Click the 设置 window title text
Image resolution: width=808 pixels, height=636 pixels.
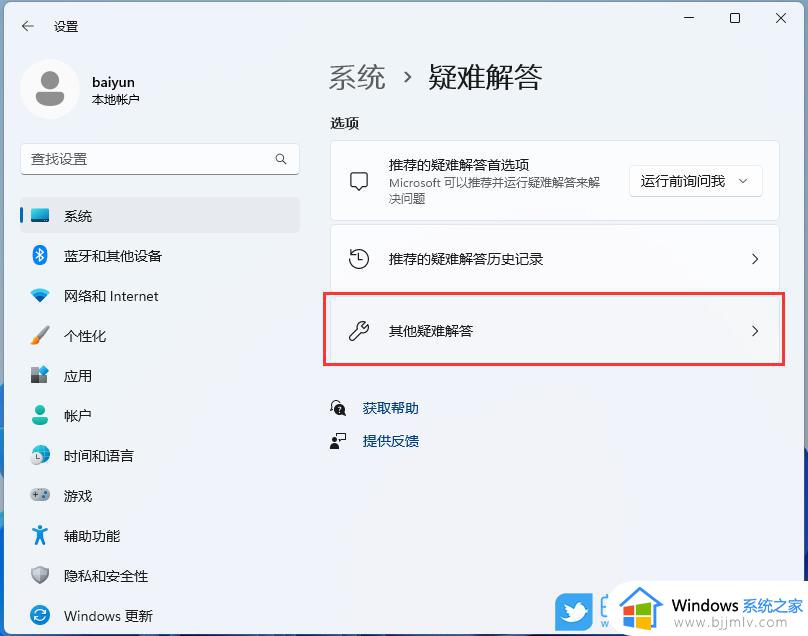pyautogui.click(x=66, y=26)
